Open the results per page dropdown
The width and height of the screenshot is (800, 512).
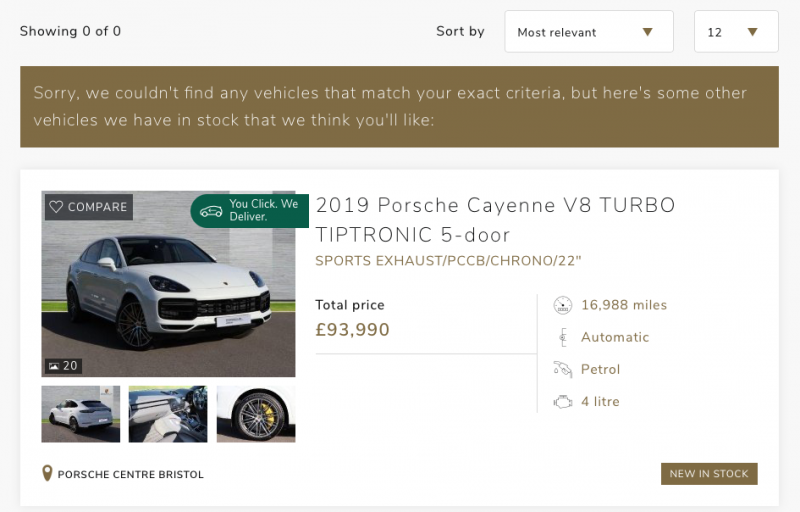pos(735,32)
